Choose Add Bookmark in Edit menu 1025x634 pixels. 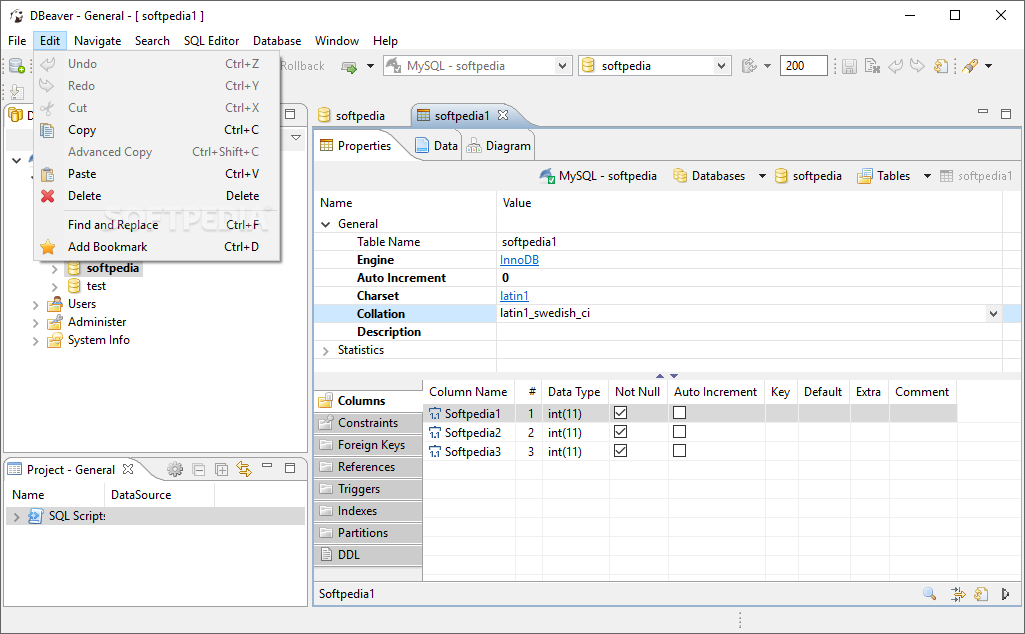[157, 247]
